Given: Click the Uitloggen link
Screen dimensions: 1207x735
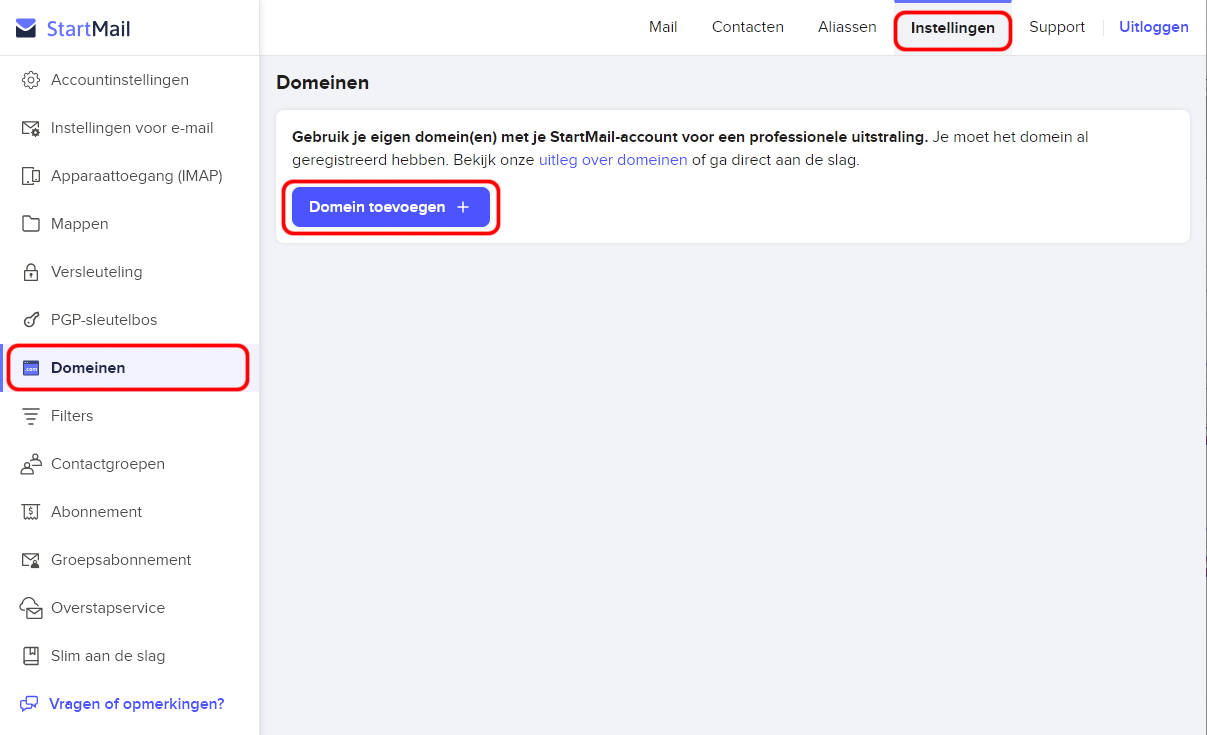Looking at the screenshot, I should coord(1154,27).
